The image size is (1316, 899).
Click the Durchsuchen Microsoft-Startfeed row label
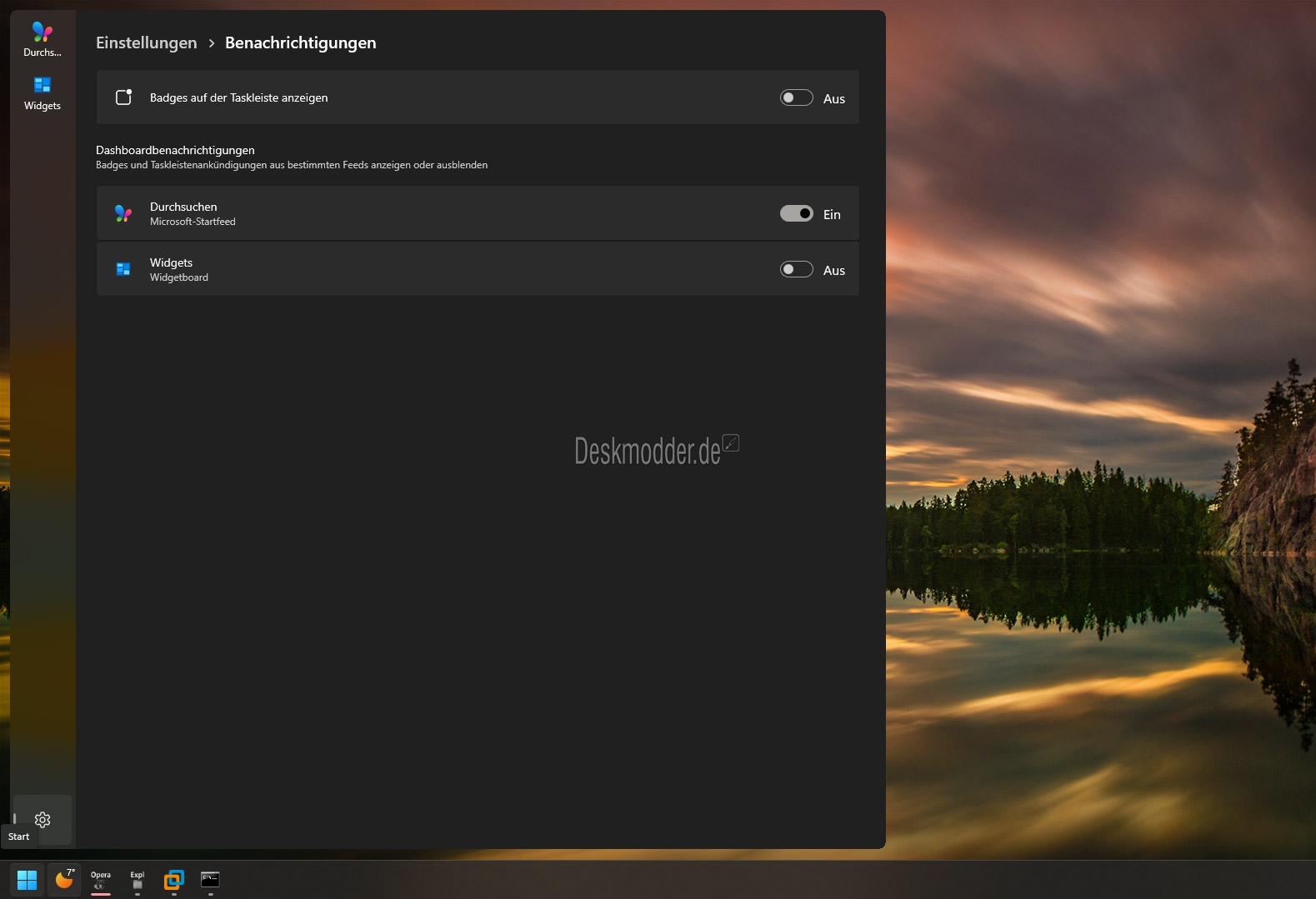click(x=193, y=213)
